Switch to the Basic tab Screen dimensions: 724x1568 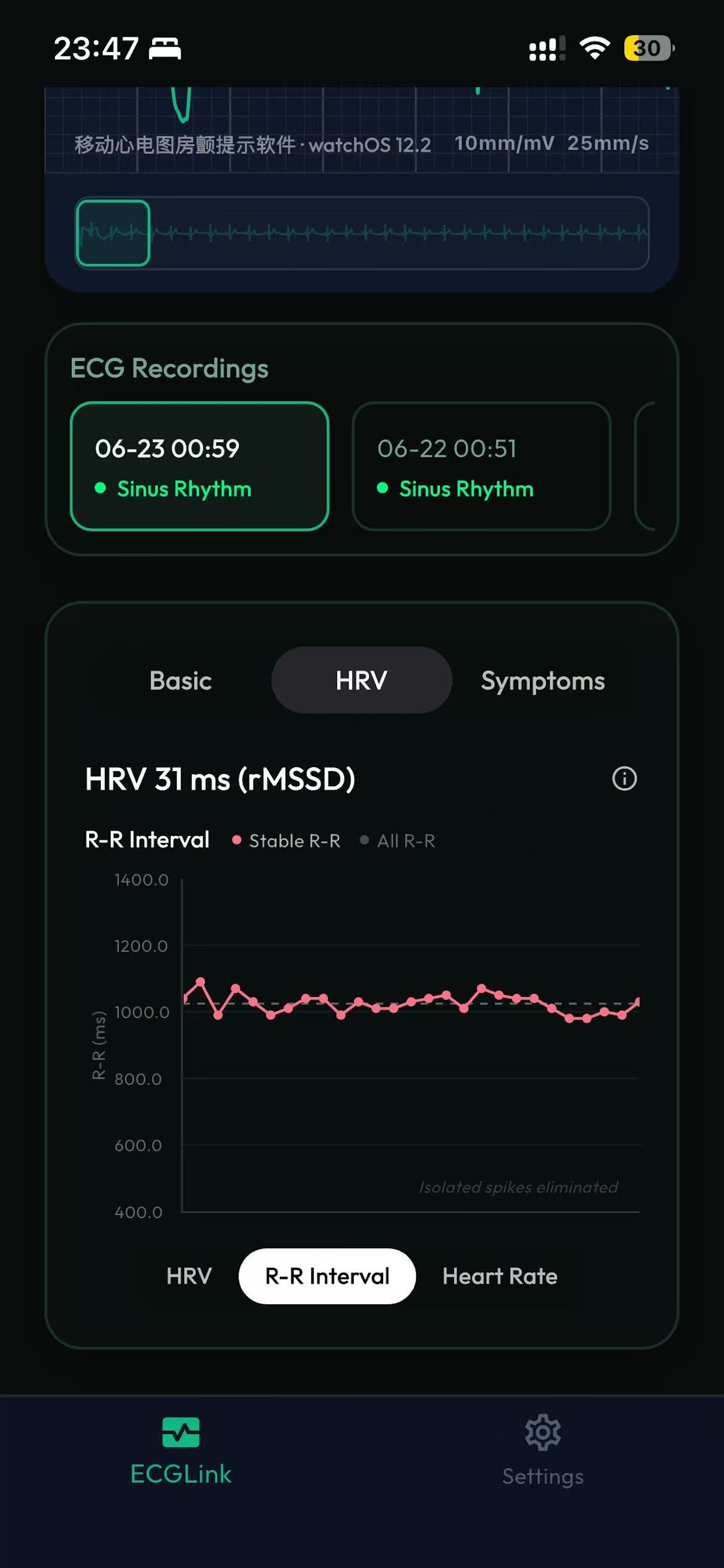click(181, 680)
